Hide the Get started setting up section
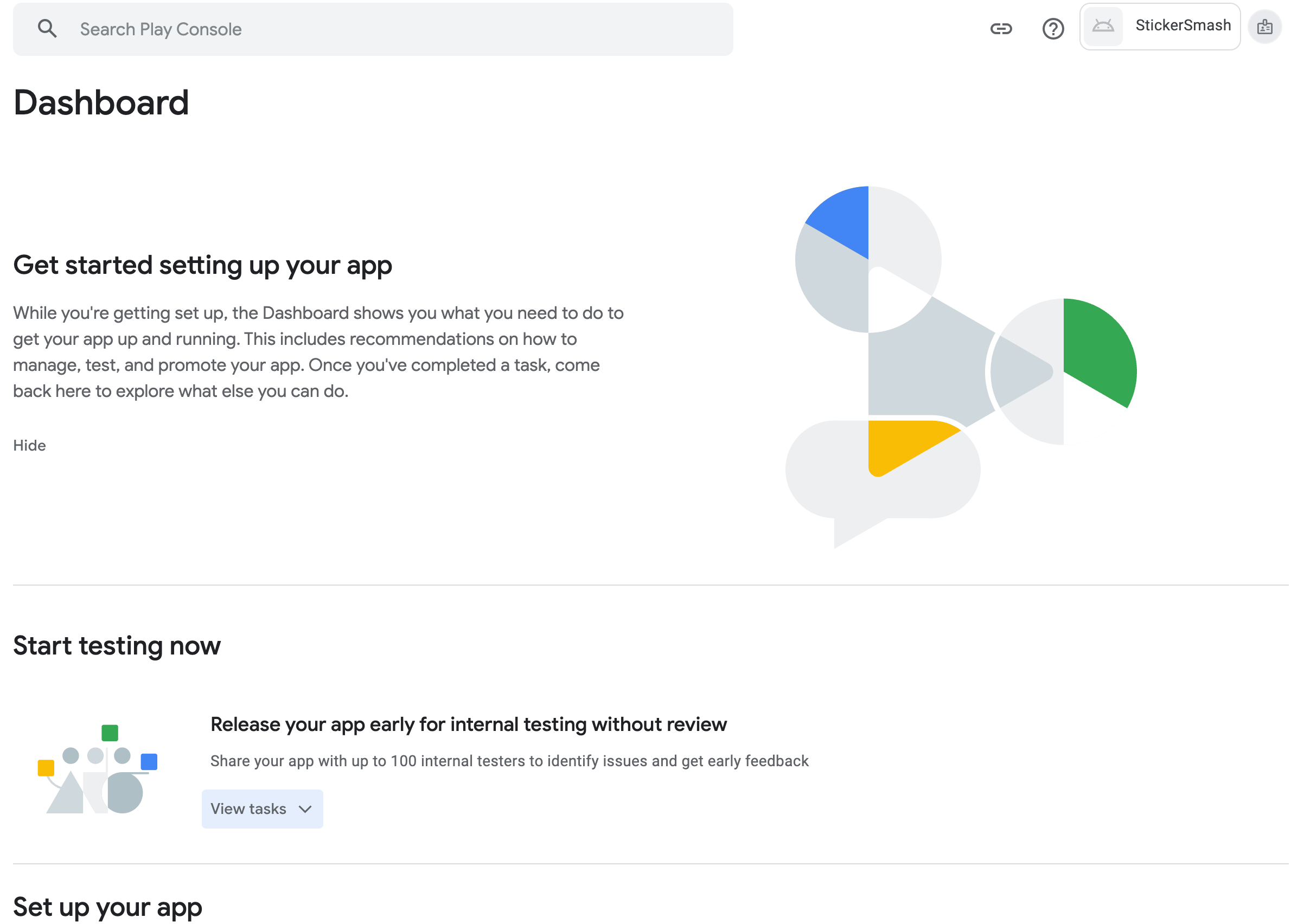The height and width of the screenshot is (924, 1291). [30, 445]
